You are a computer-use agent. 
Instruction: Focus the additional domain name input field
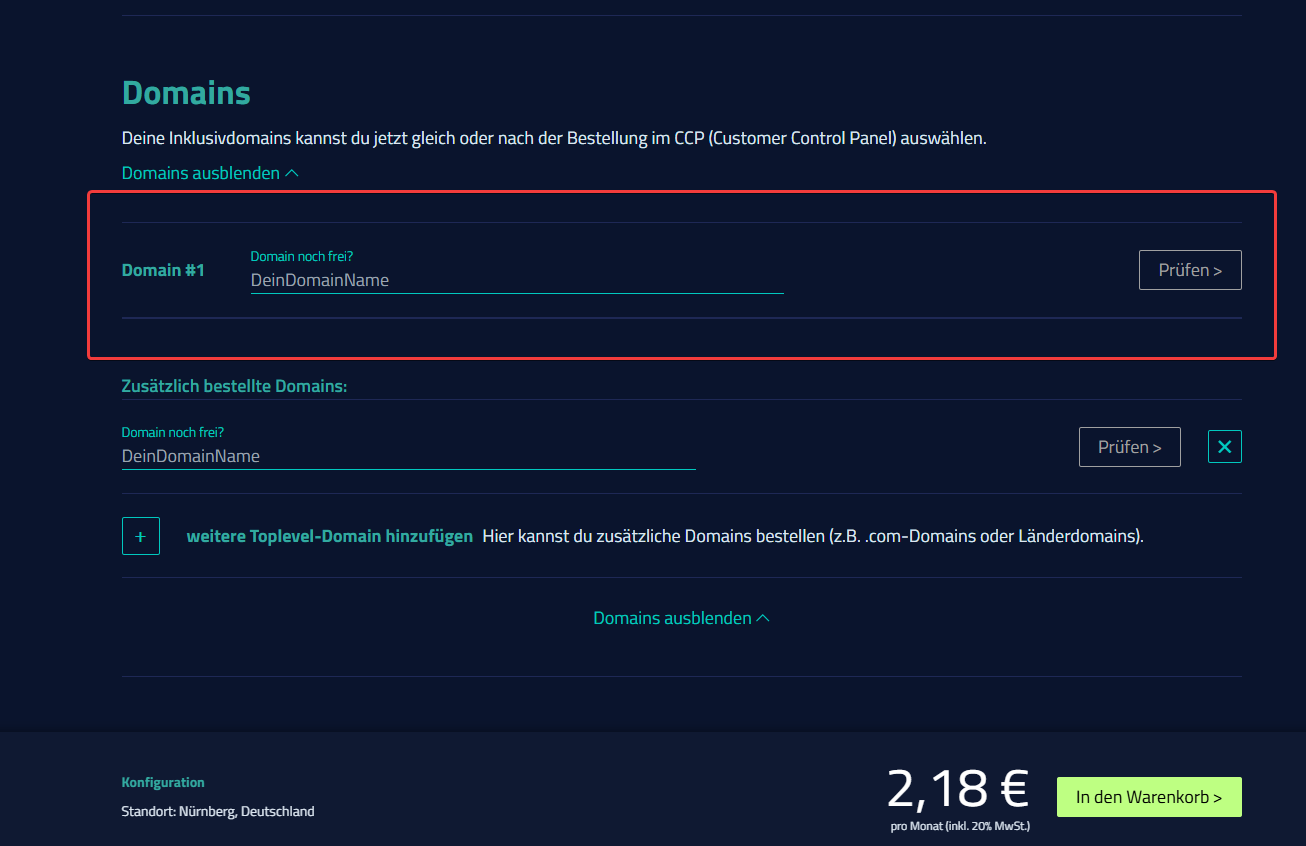tap(409, 456)
